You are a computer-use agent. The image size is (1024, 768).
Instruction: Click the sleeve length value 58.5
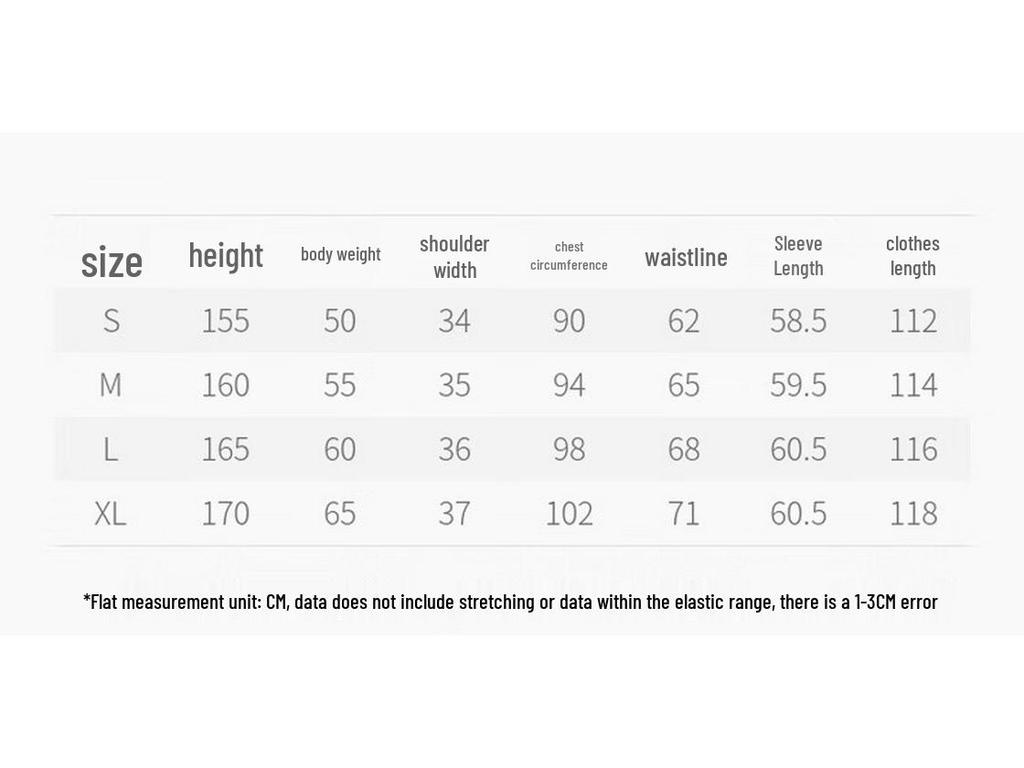coord(798,321)
